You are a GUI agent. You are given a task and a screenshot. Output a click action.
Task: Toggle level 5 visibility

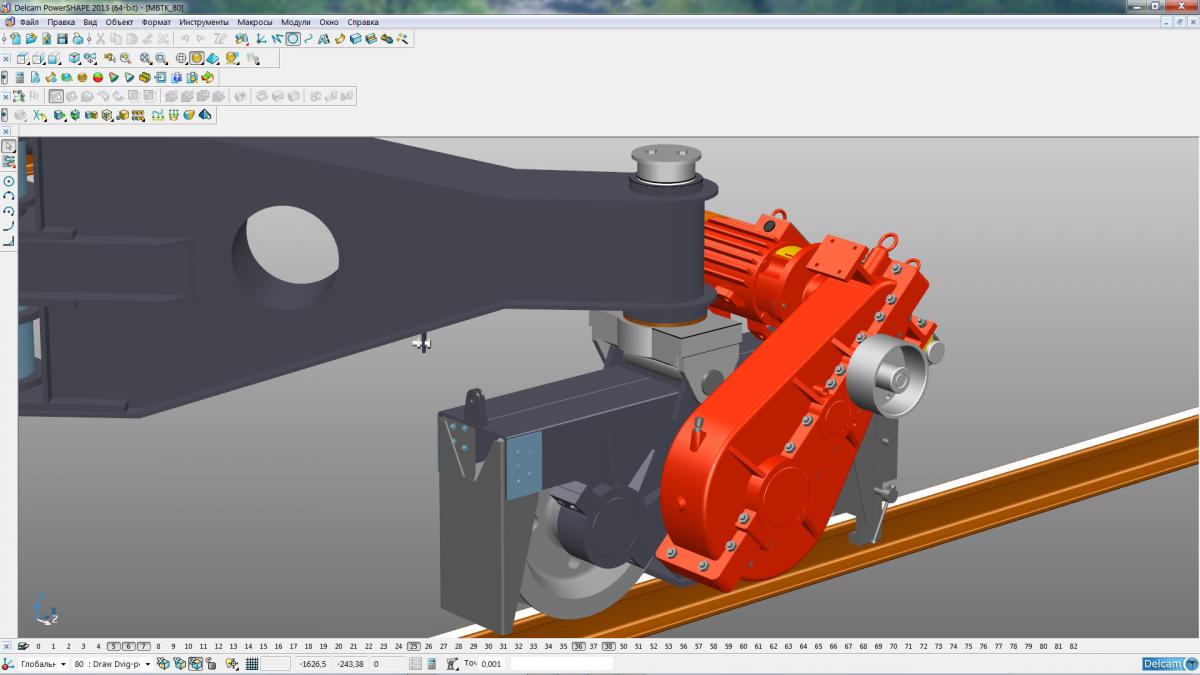(x=113, y=646)
